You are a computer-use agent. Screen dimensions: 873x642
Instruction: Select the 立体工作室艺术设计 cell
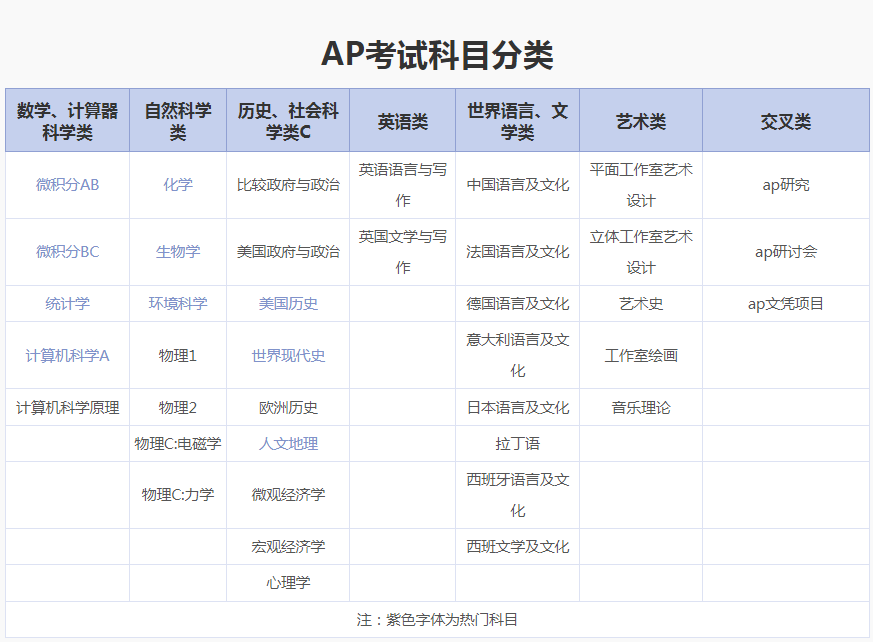coord(641,252)
